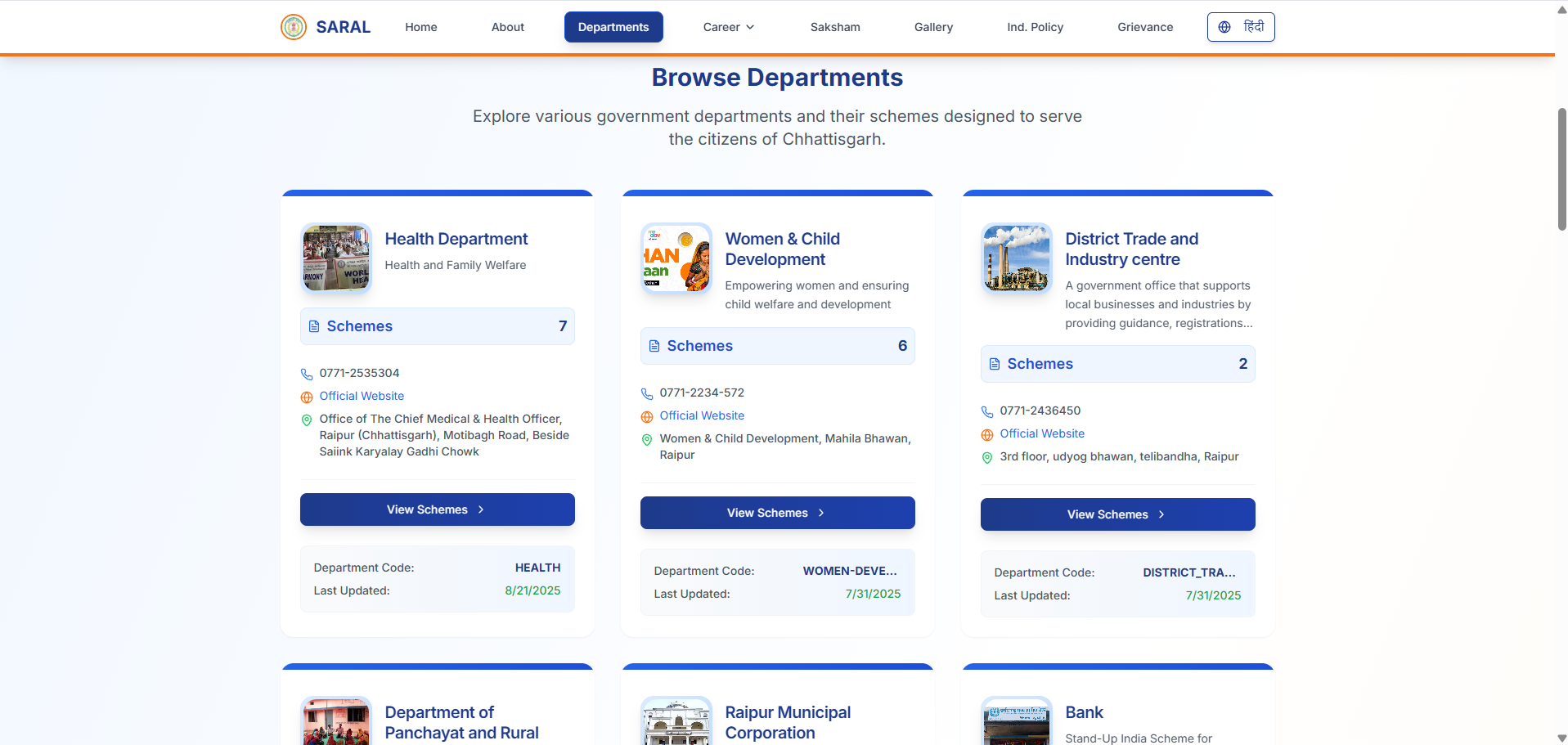Open the Gallery menu item
Screen dimensions: 1568x745
tap(933, 27)
